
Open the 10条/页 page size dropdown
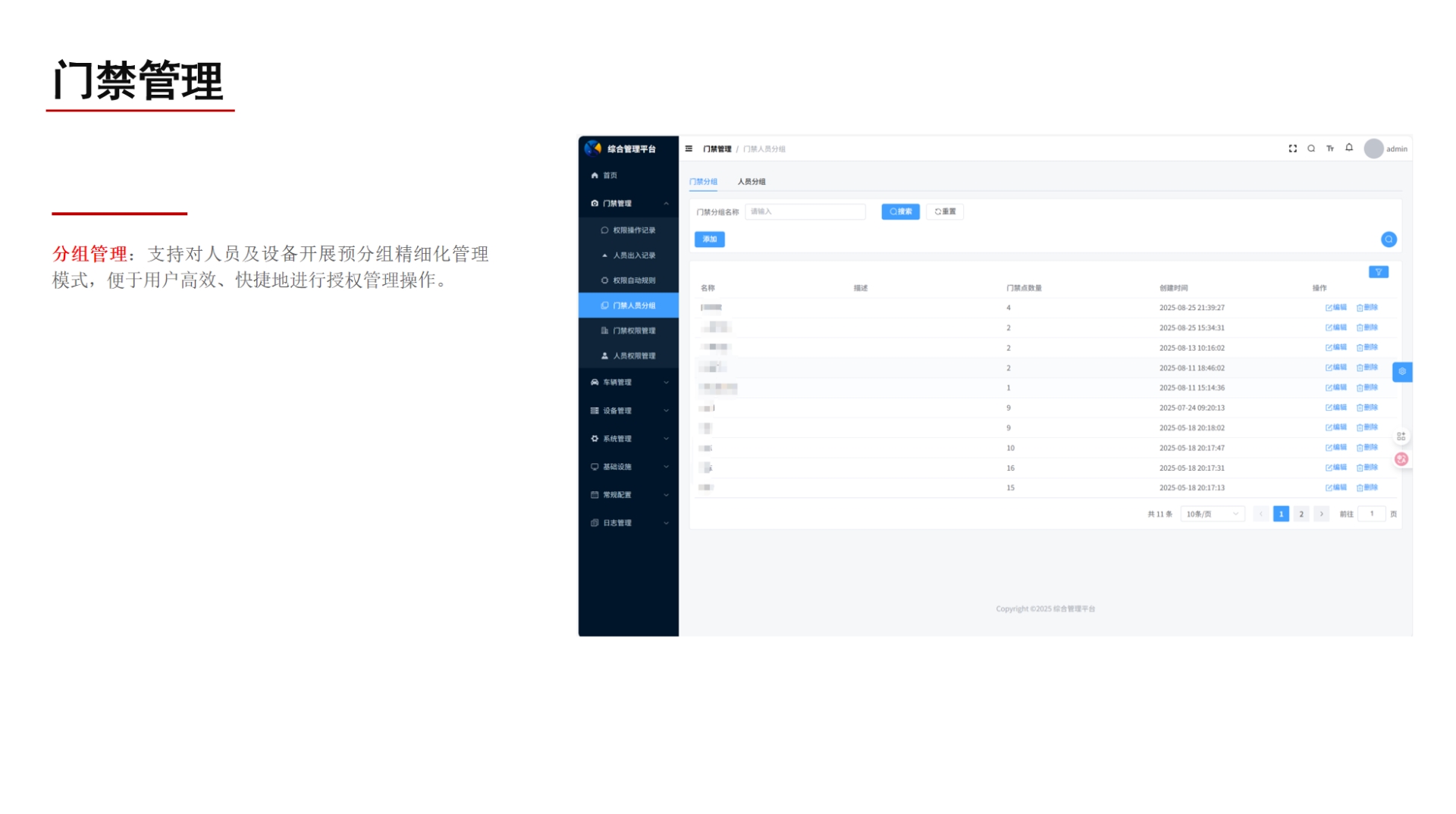click(x=1212, y=513)
